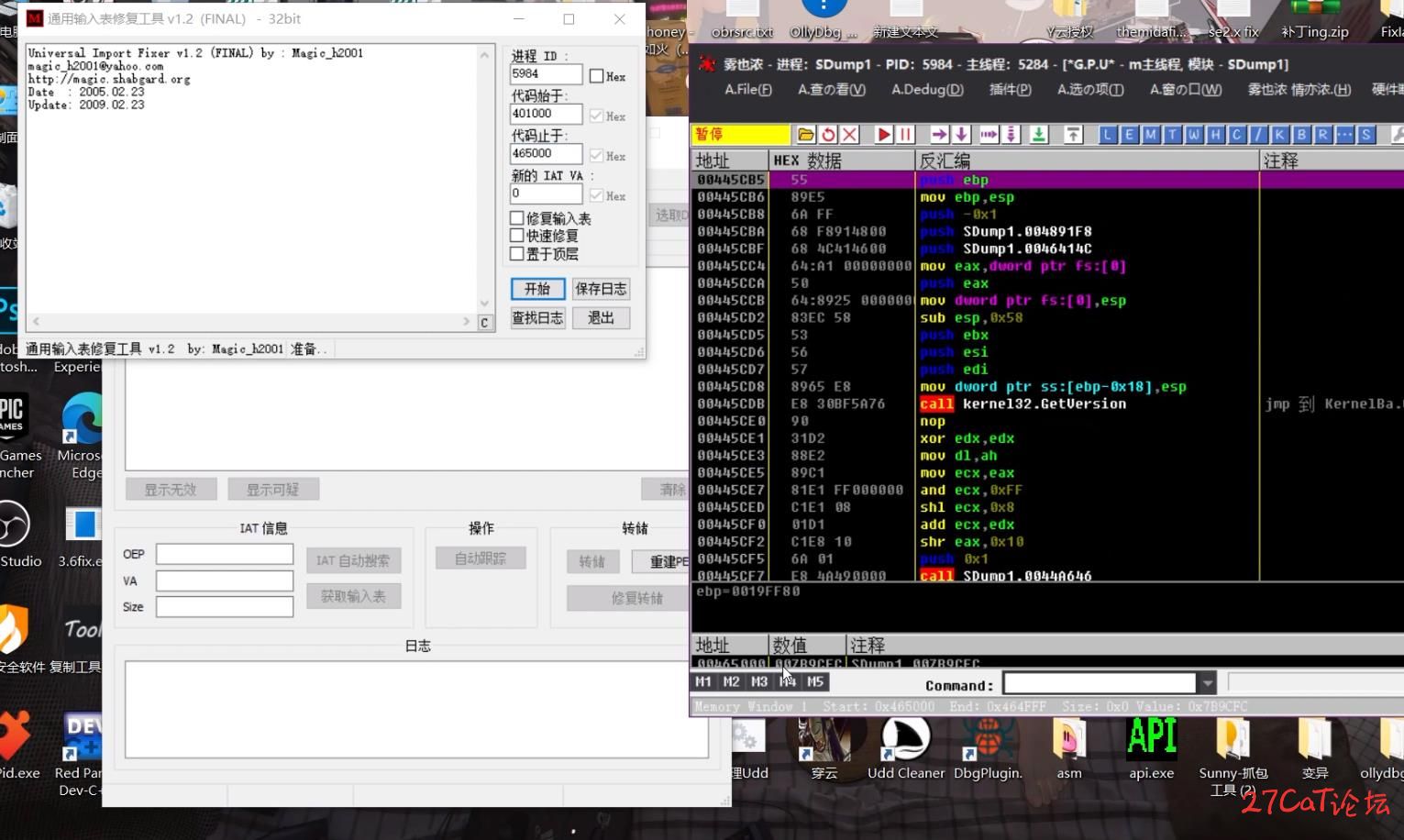
Task: Enable the 快速修复 checkbox
Action: pos(517,236)
